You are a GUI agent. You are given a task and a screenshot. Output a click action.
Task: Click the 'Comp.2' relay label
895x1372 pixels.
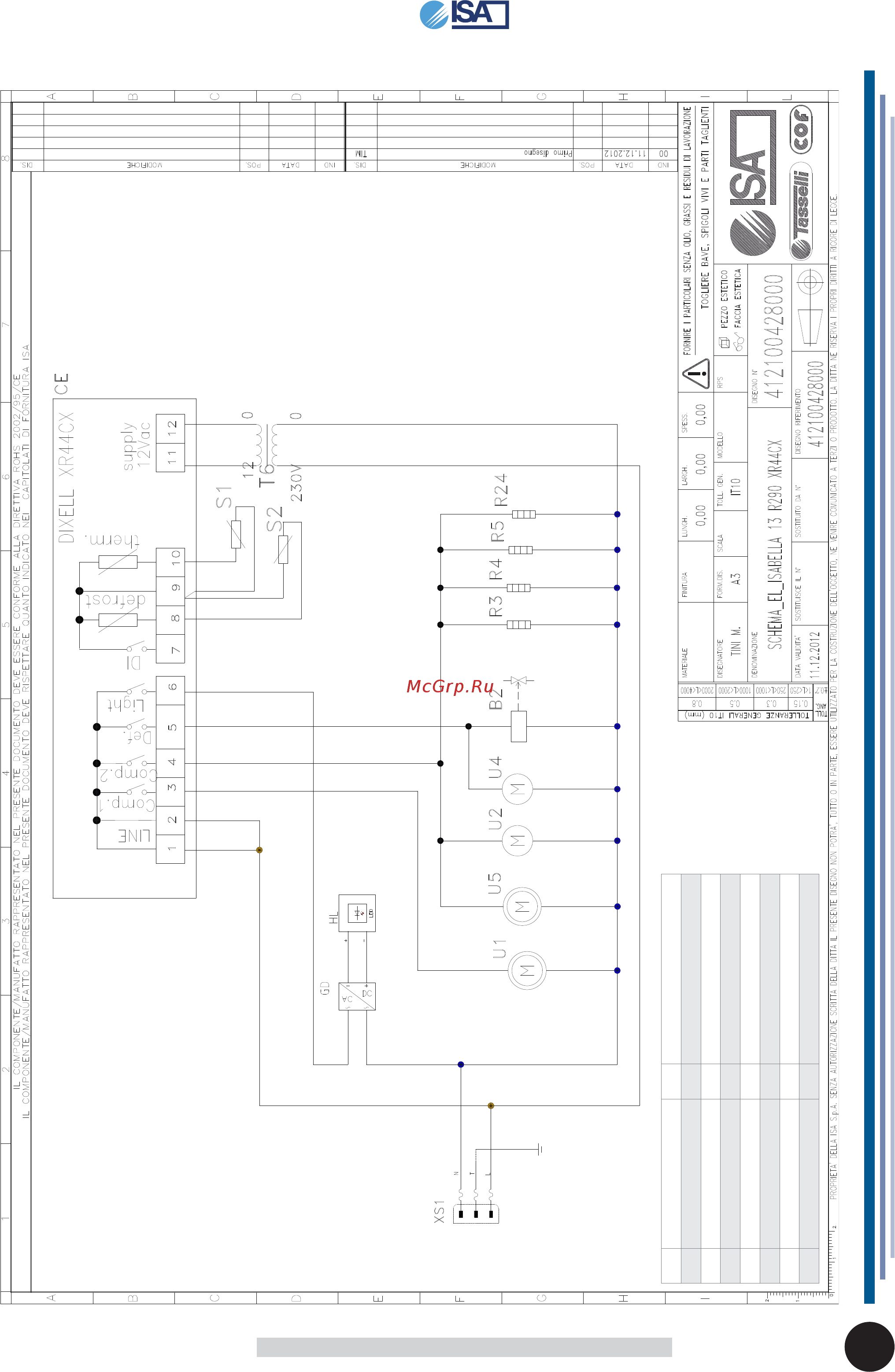(x=128, y=773)
